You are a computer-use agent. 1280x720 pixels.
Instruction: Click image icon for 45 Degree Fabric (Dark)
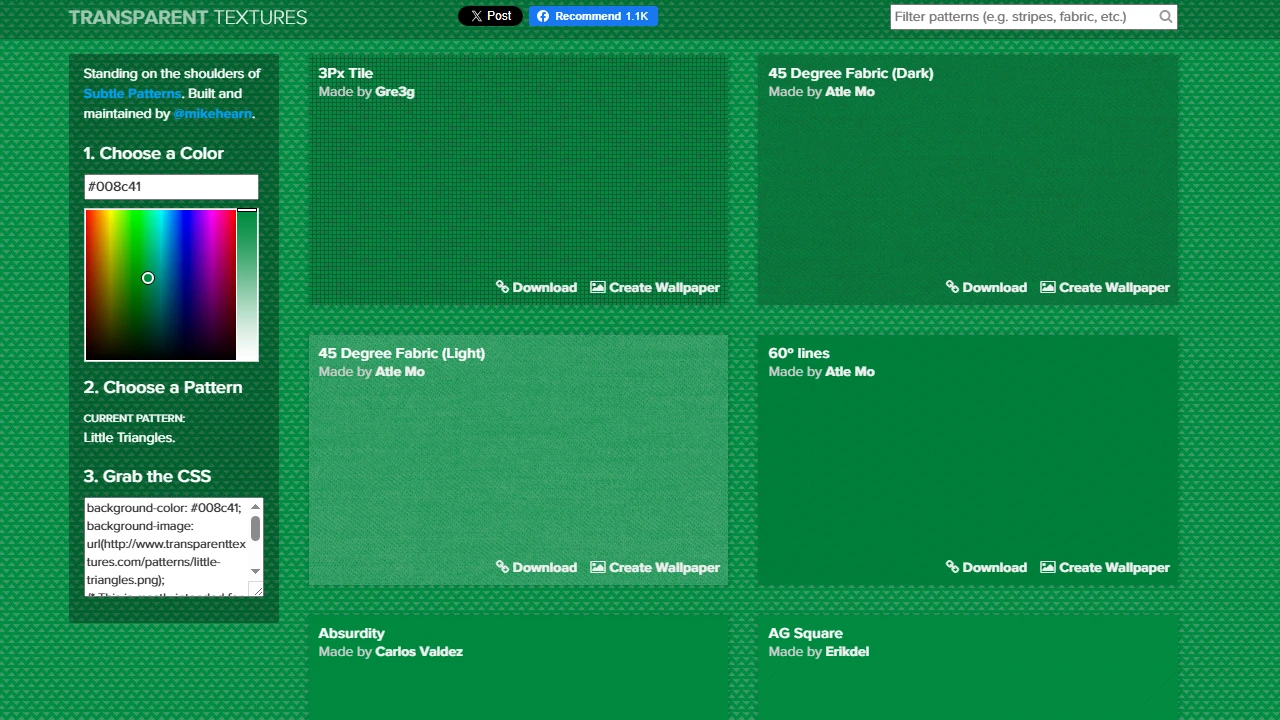tap(1047, 287)
